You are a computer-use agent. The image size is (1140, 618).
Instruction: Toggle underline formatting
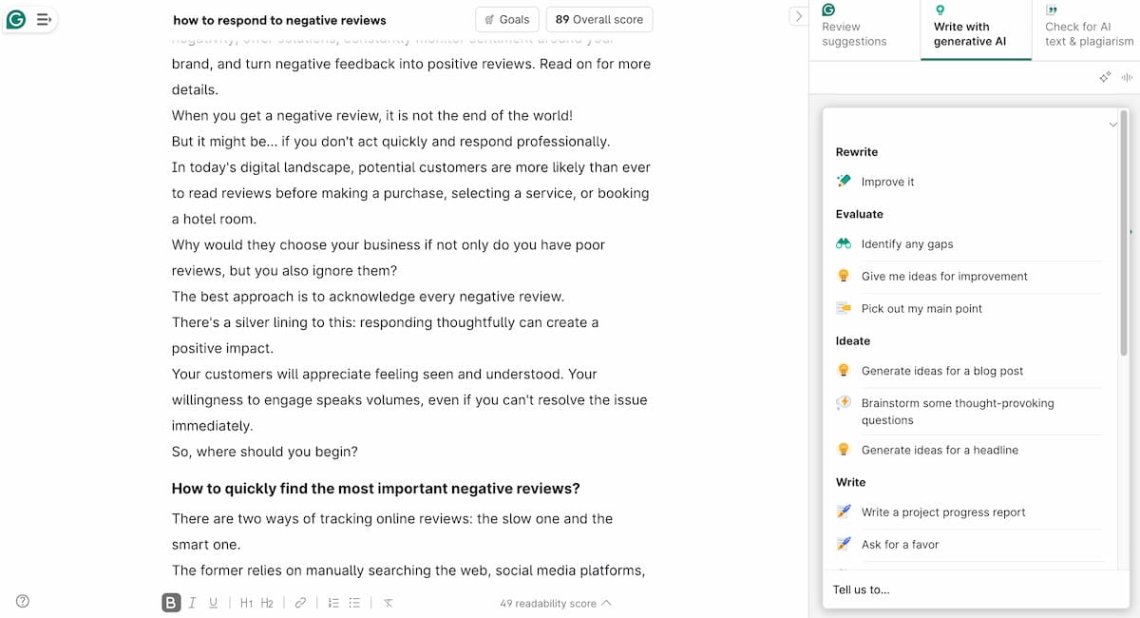click(214, 602)
